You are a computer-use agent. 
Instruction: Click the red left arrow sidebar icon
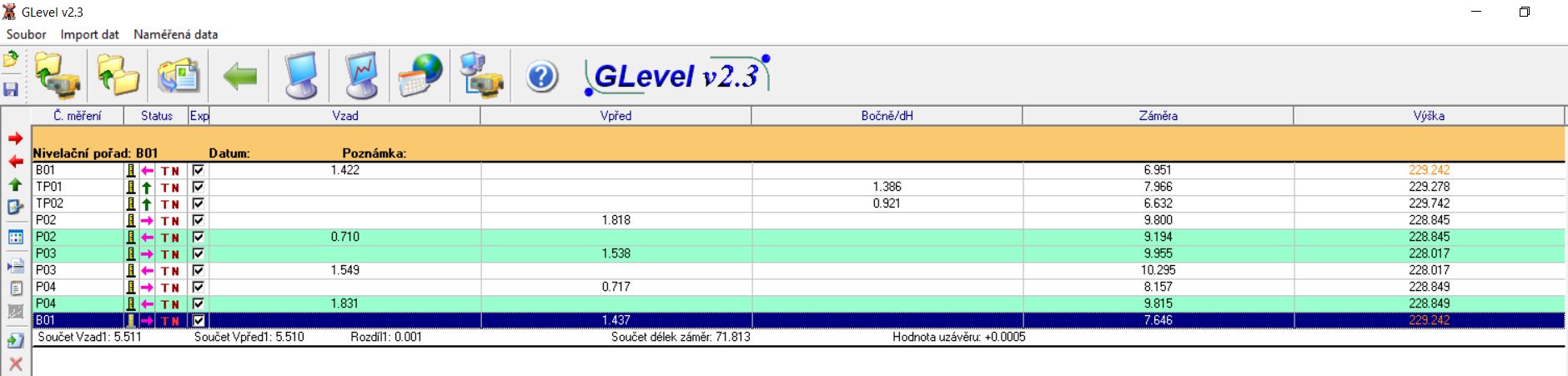pyautogui.click(x=15, y=161)
